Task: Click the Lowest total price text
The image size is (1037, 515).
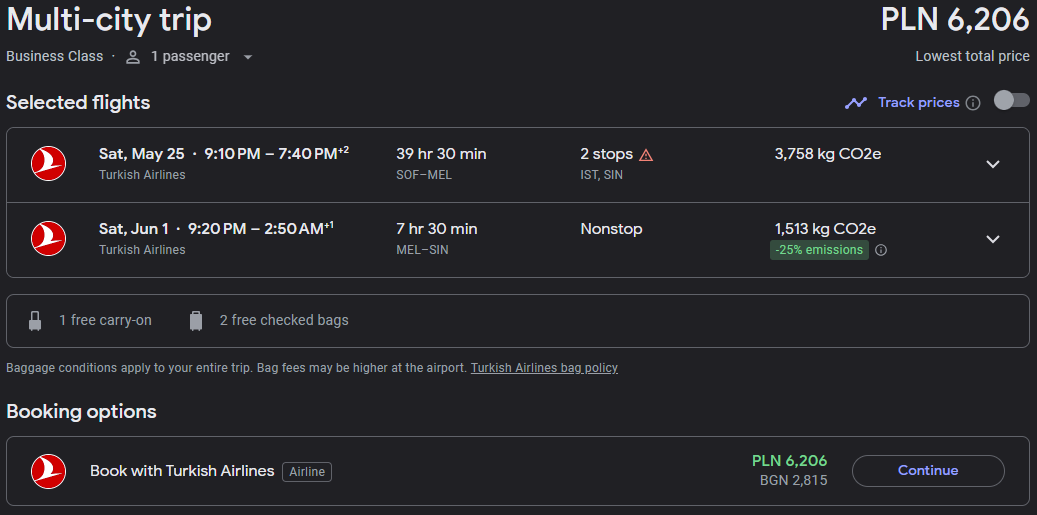Action: pyautogui.click(x=972, y=57)
